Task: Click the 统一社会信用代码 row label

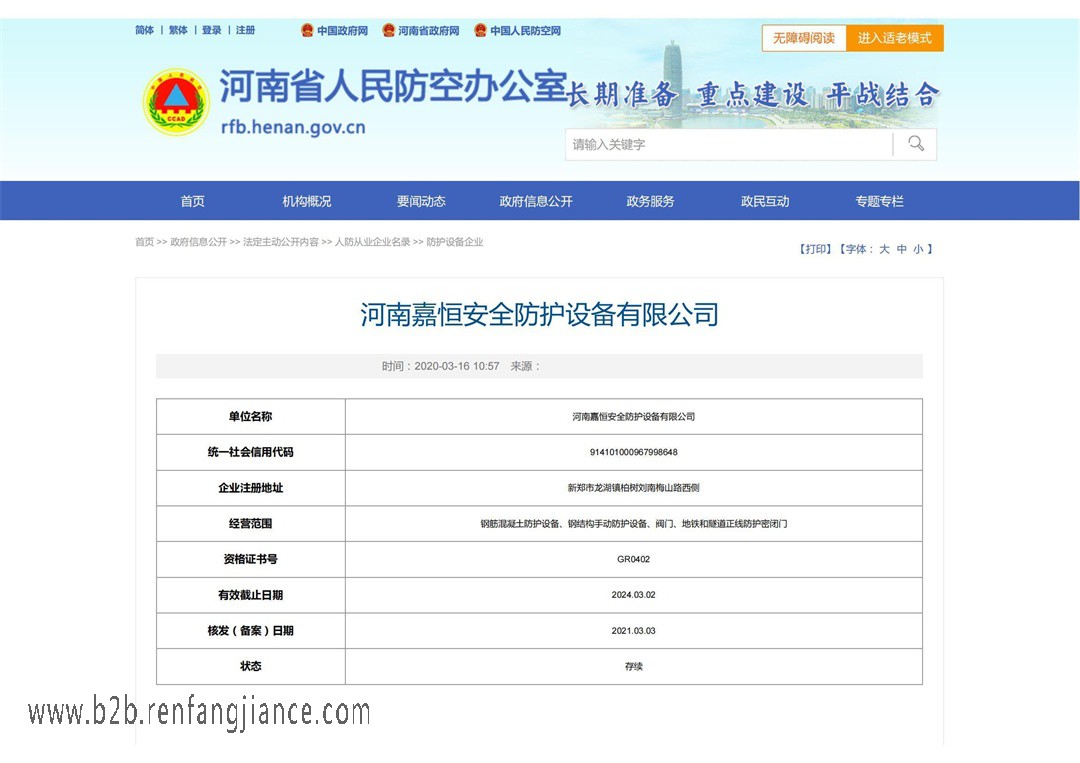Action: point(251,452)
